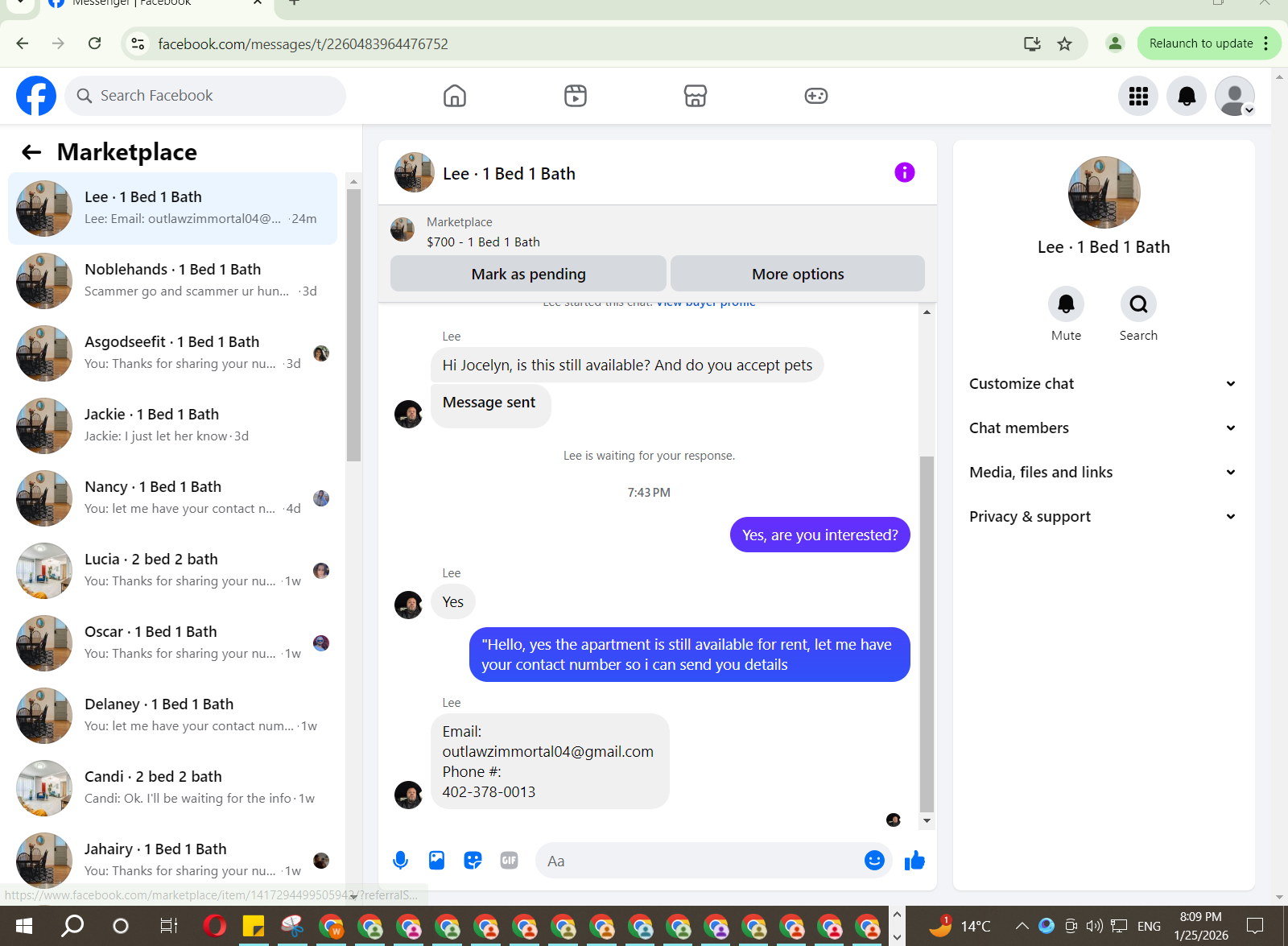Screen dimensions: 1288x946
Task: Open the emoji picker
Action: point(874,861)
